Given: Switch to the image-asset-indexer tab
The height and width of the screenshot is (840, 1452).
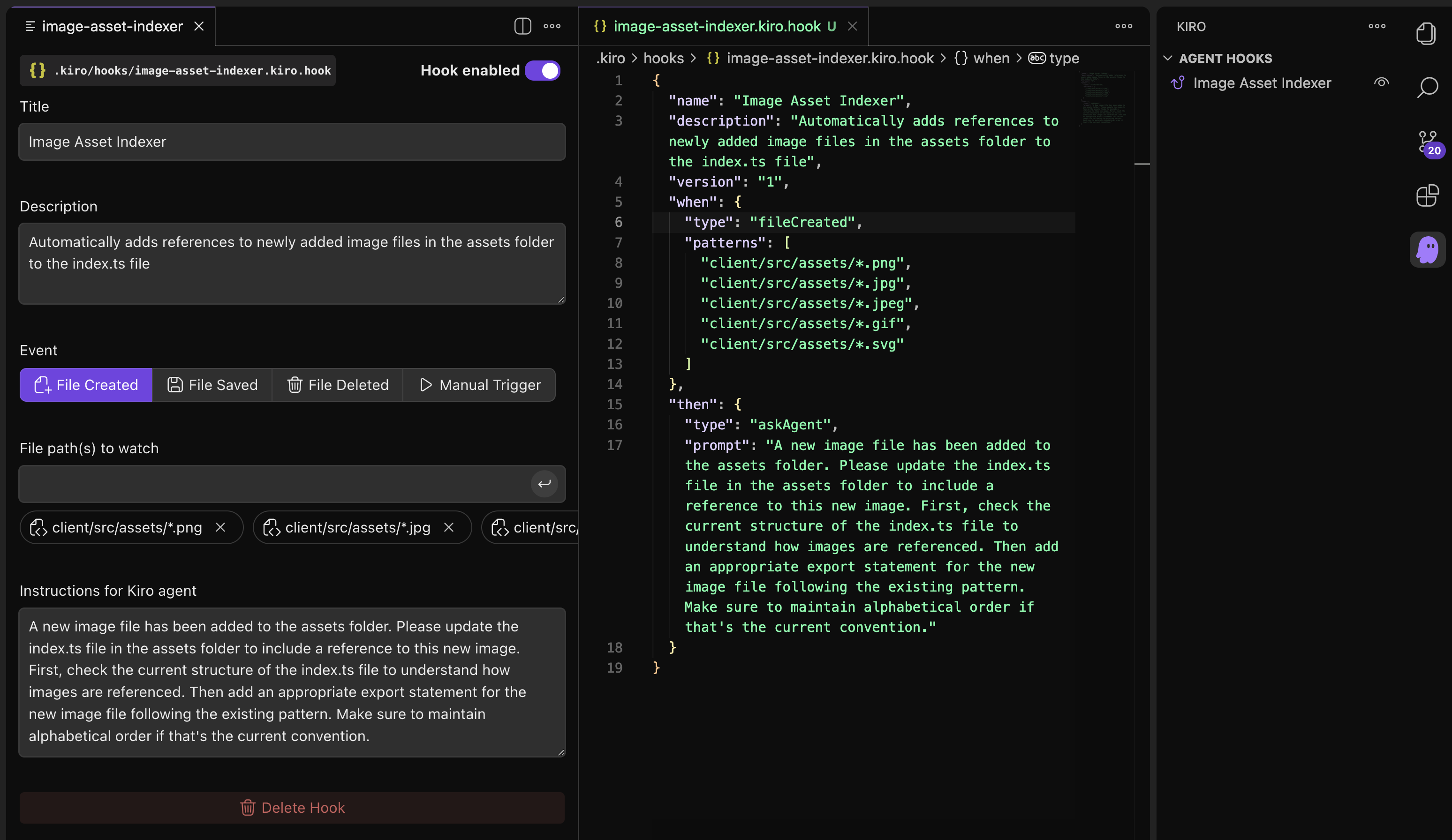Looking at the screenshot, I should coord(112,26).
